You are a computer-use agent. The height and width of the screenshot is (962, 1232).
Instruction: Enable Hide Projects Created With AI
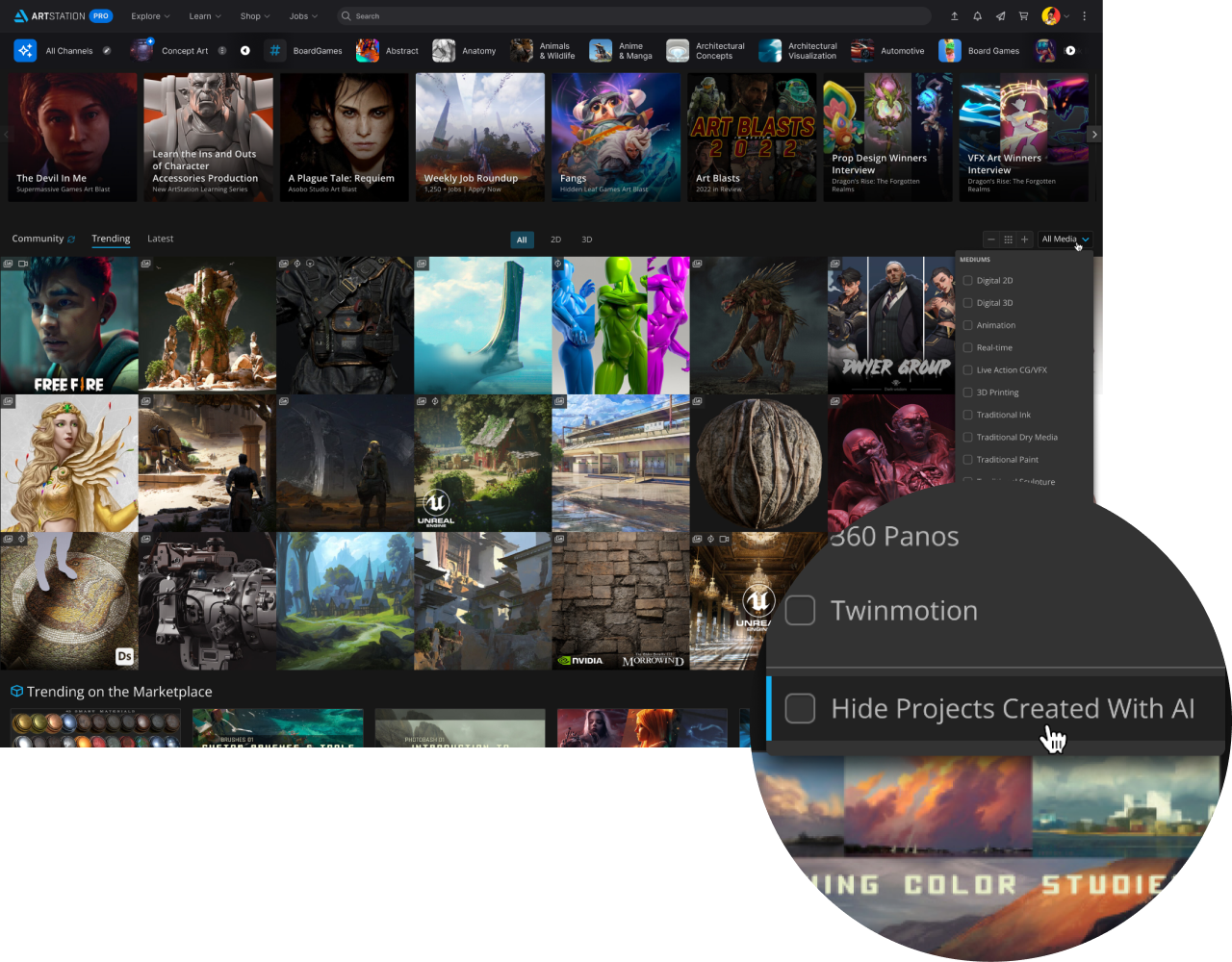coord(800,708)
